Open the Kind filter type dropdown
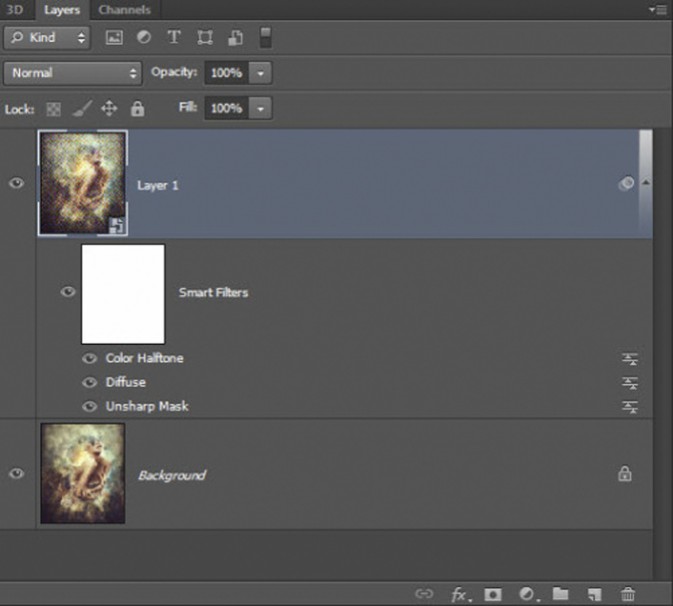673x606 pixels. (47, 38)
